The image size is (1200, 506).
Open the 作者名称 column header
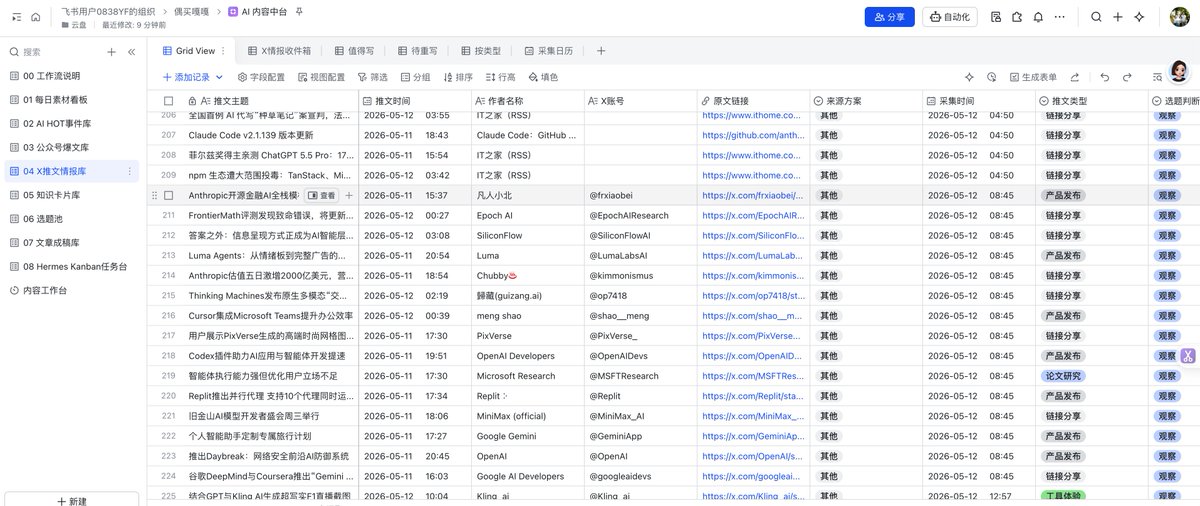click(x=527, y=101)
